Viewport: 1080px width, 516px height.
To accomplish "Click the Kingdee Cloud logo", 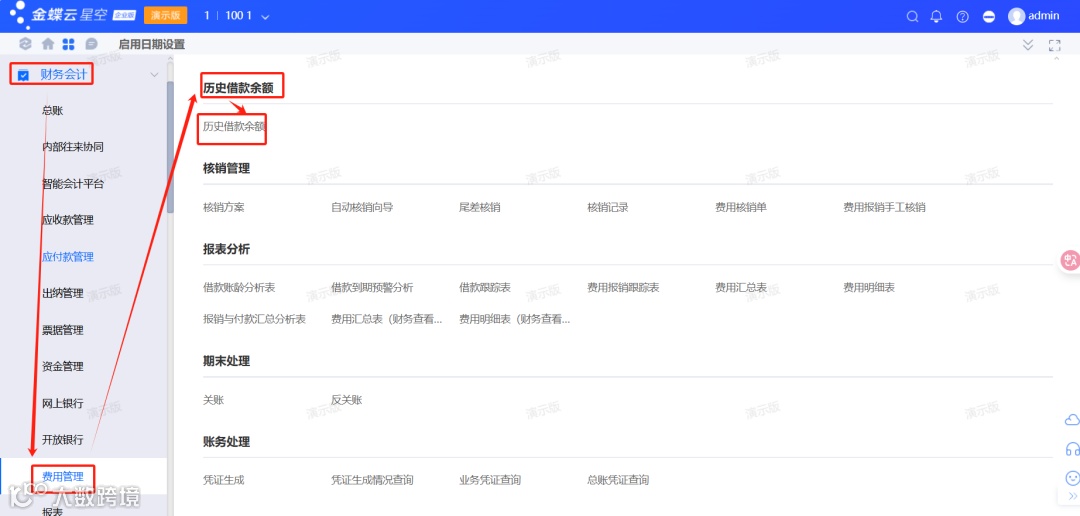I will [x=72, y=14].
